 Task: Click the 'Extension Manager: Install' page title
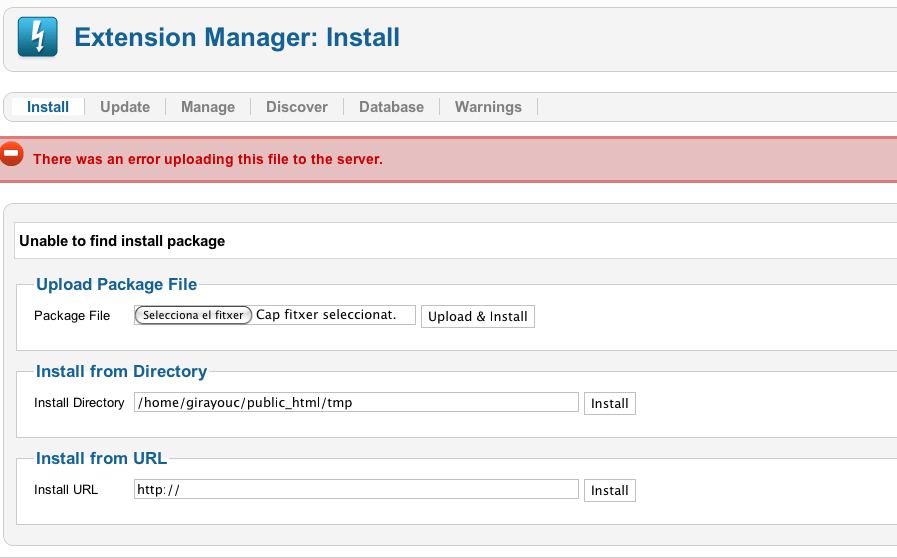237,38
